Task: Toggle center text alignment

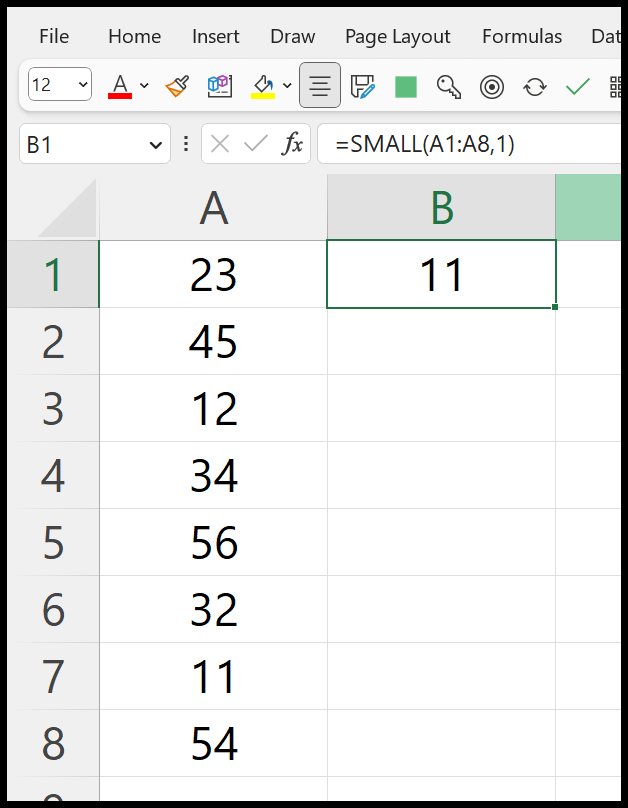Action: 319,86
